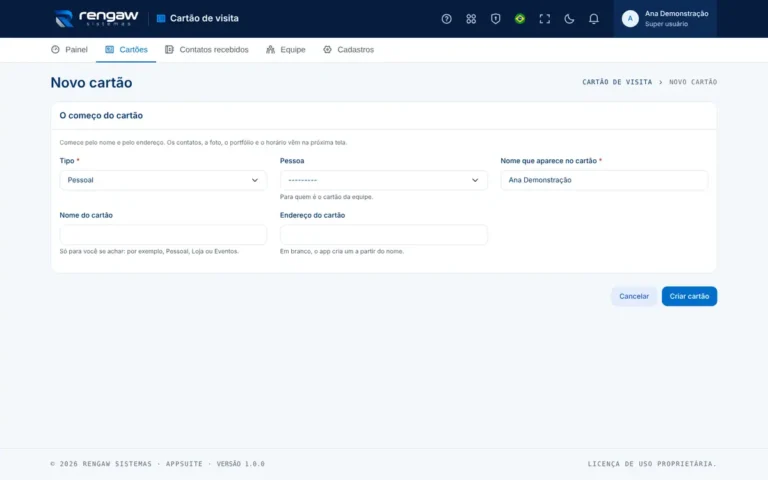Click the Cartões card icon
768x480 pixels.
click(109, 49)
